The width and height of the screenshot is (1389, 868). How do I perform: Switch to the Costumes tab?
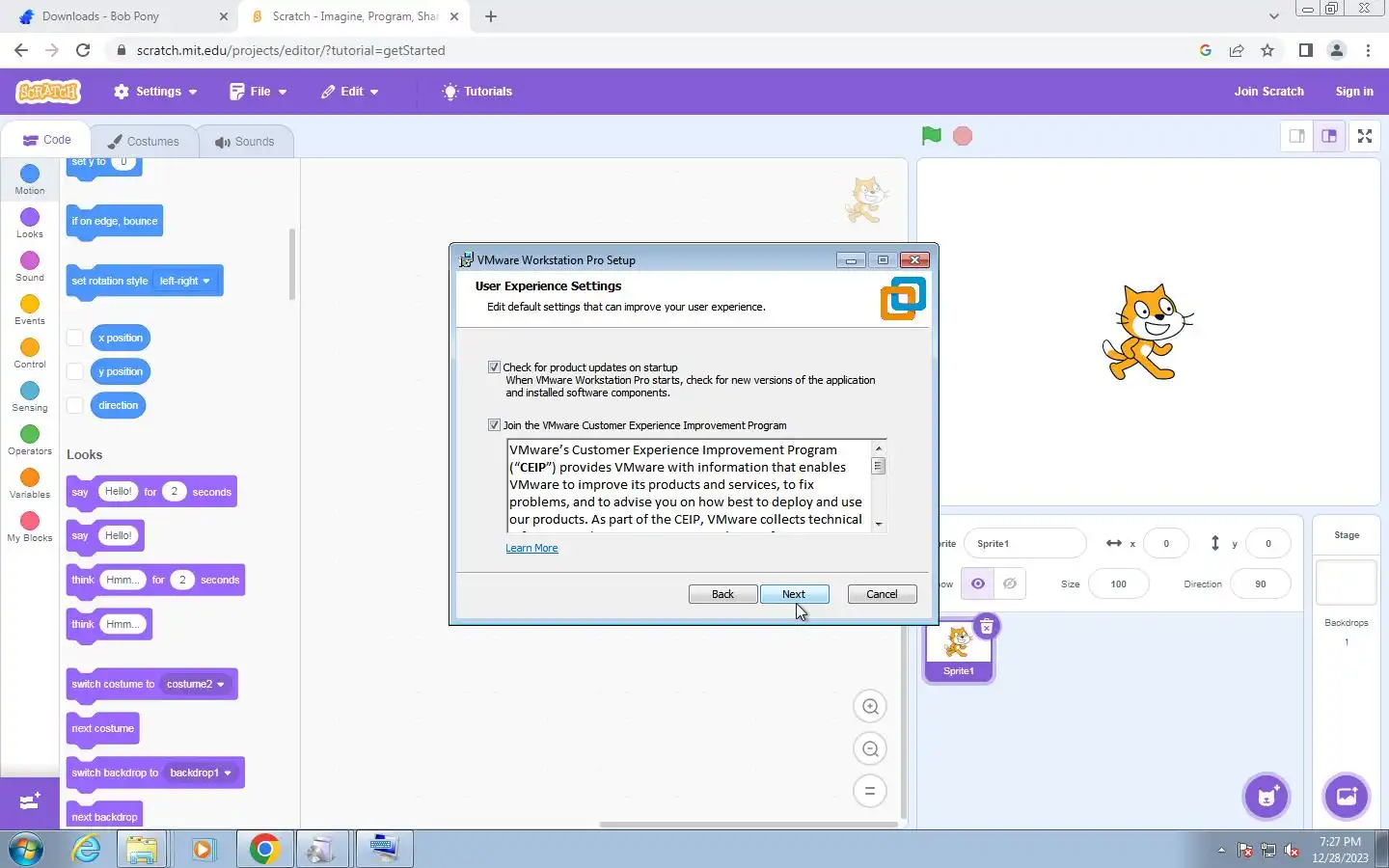(143, 141)
